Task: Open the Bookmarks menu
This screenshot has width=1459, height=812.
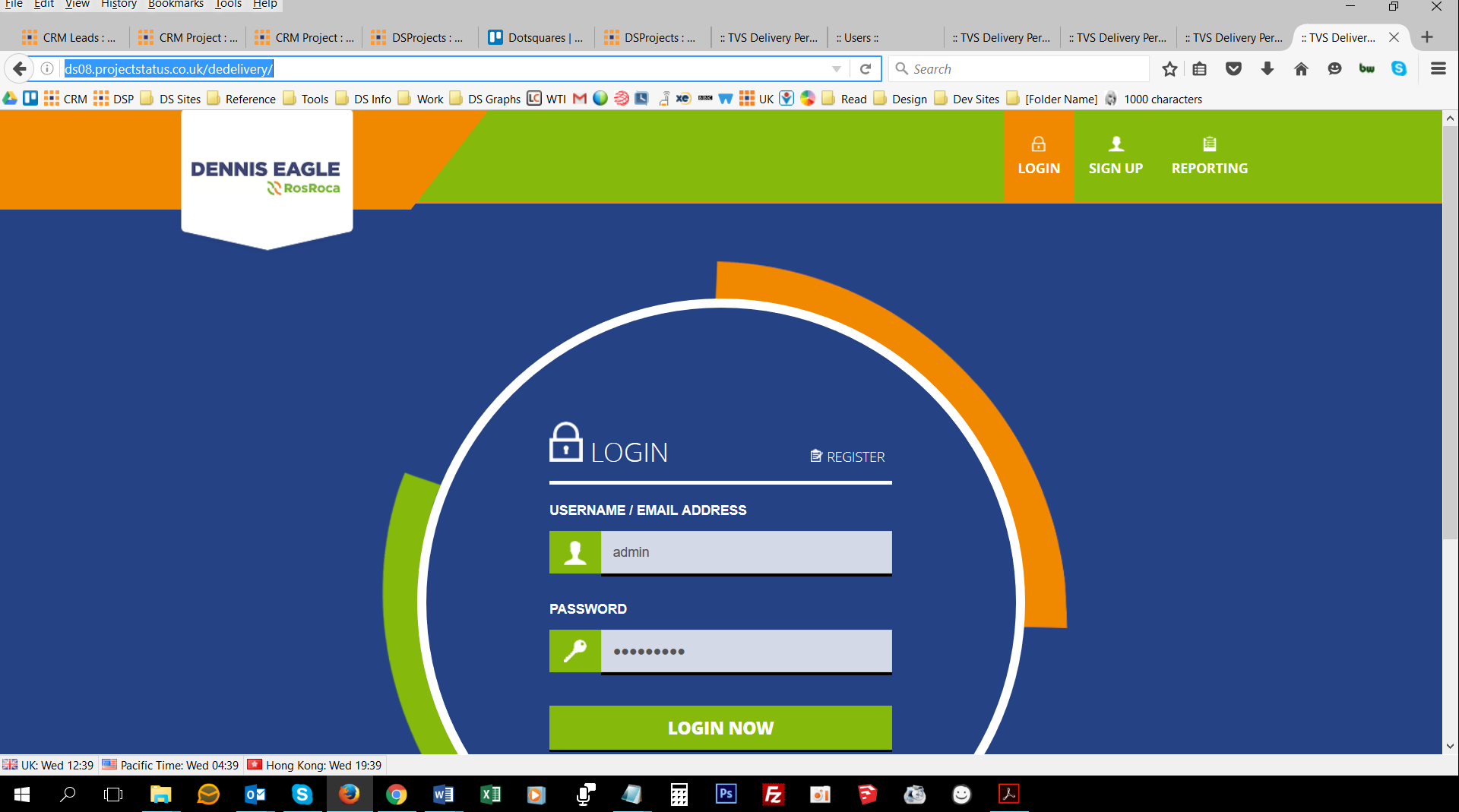Action: click(x=176, y=5)
